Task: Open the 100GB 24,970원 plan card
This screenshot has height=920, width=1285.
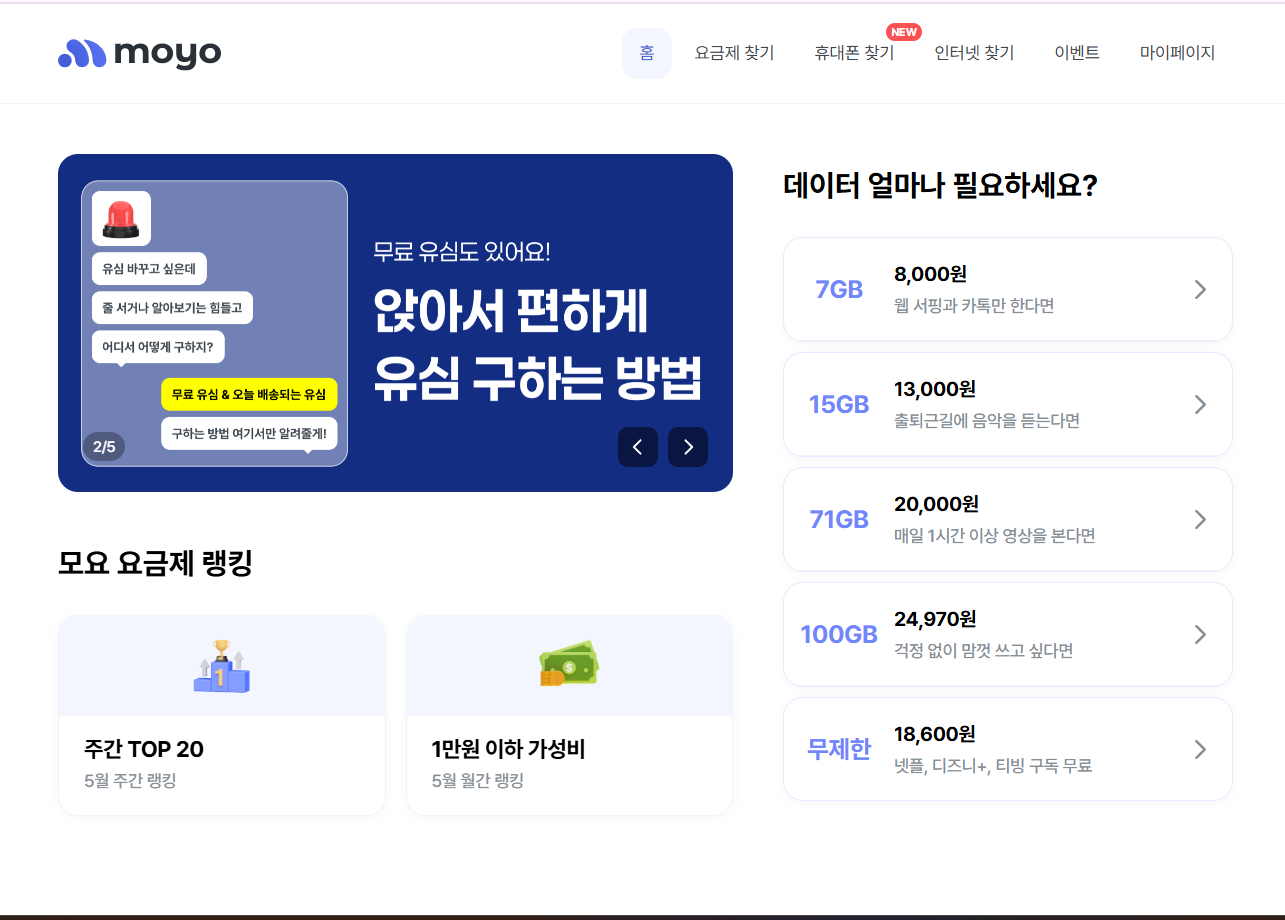Action: [1008, 634]
